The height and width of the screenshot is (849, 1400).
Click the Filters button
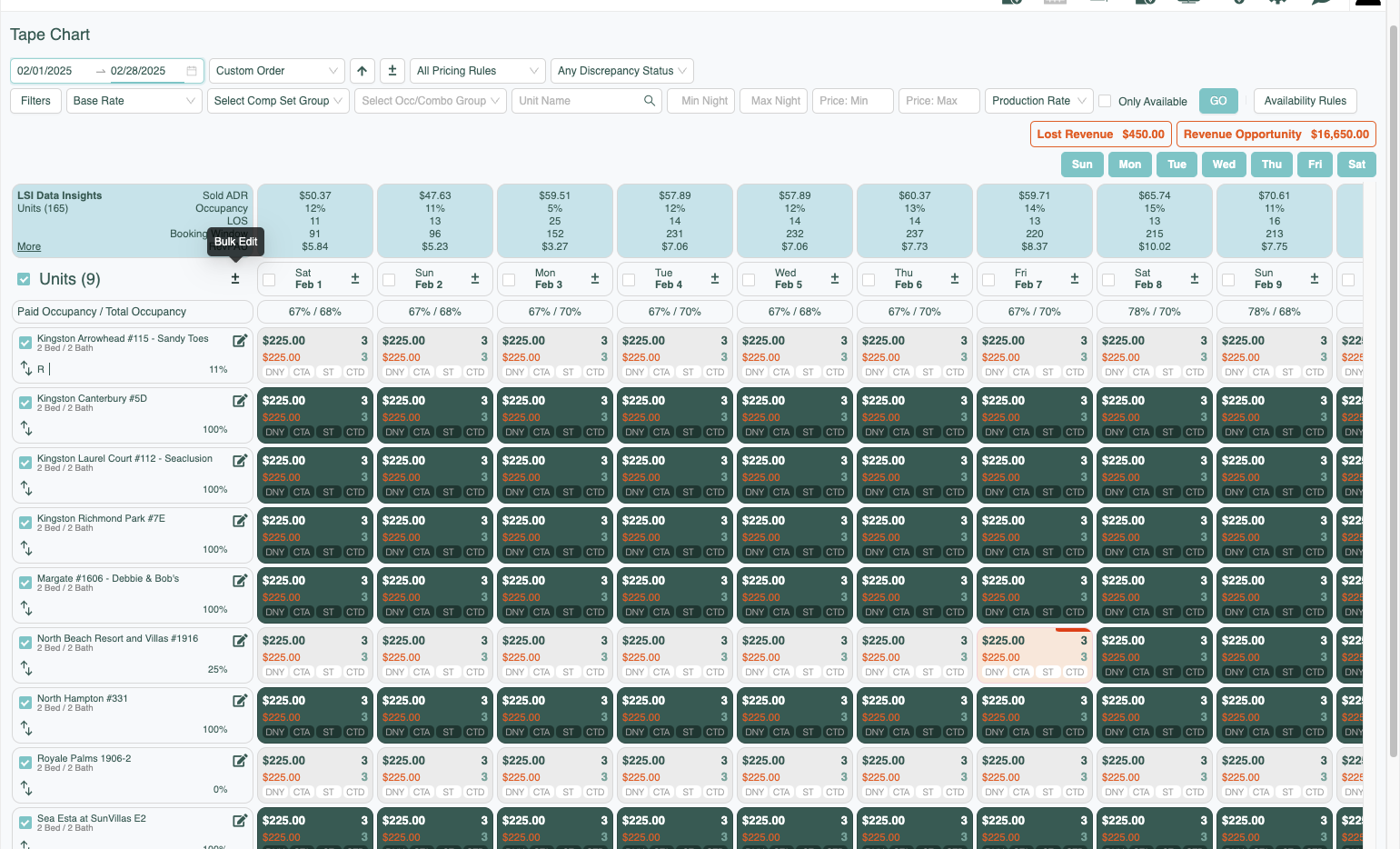point(36,101)
